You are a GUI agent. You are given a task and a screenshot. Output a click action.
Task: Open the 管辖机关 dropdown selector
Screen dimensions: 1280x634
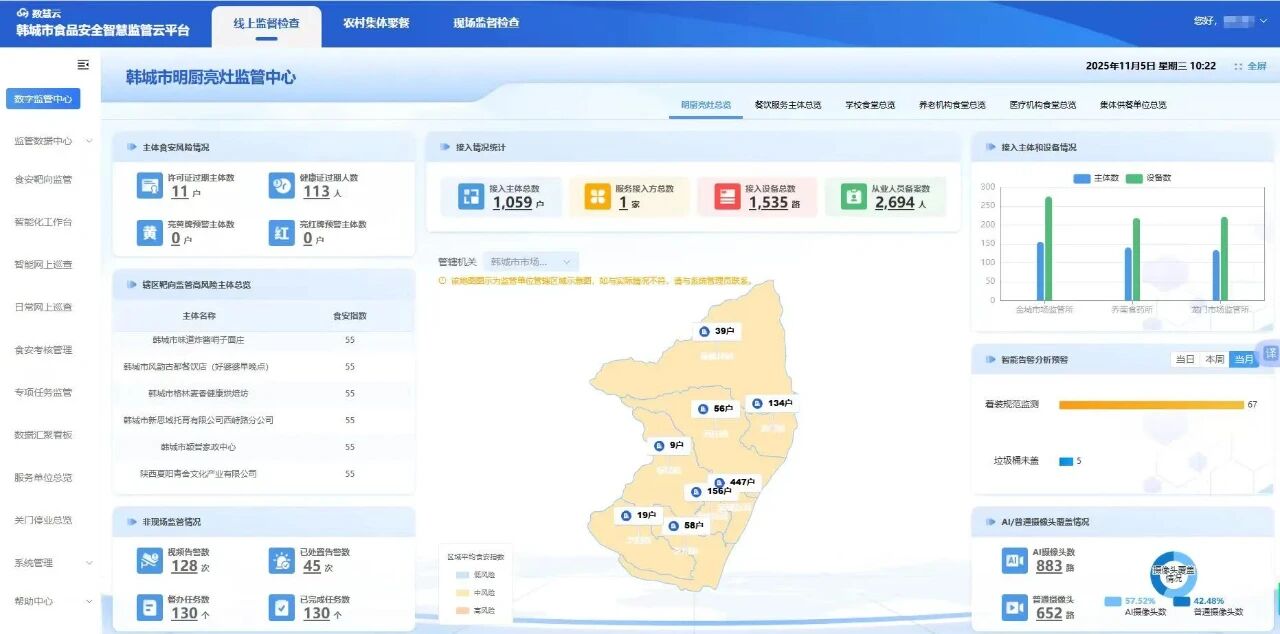tap(530, 261)
